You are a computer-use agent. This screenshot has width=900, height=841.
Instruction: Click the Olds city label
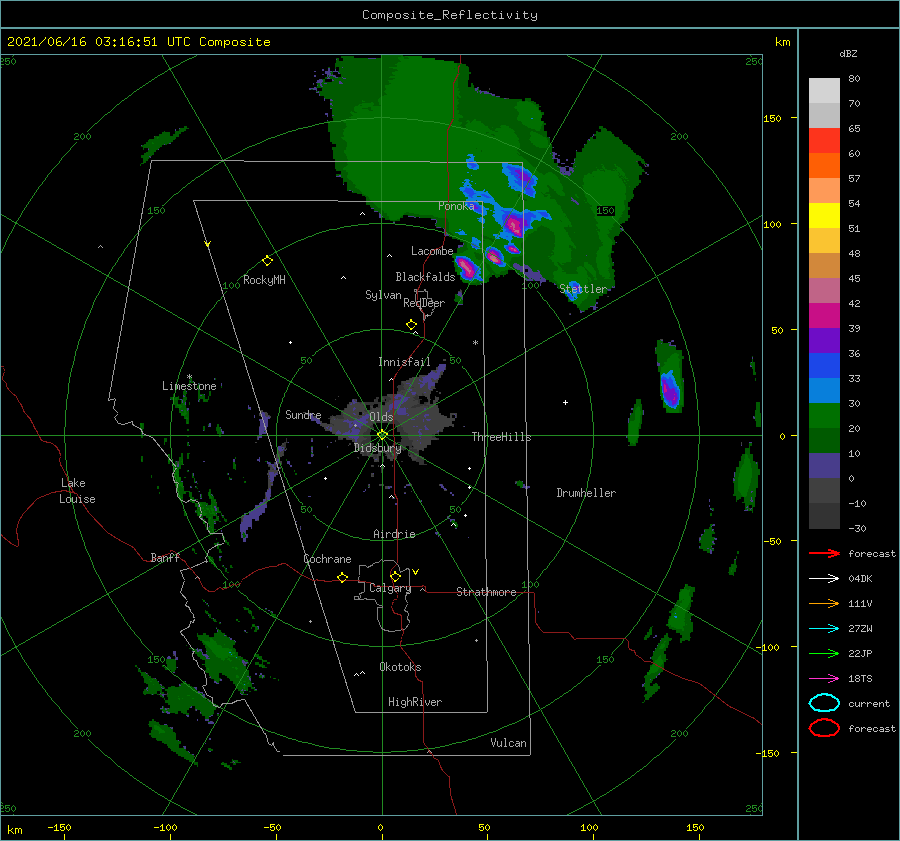coord(381,417)
